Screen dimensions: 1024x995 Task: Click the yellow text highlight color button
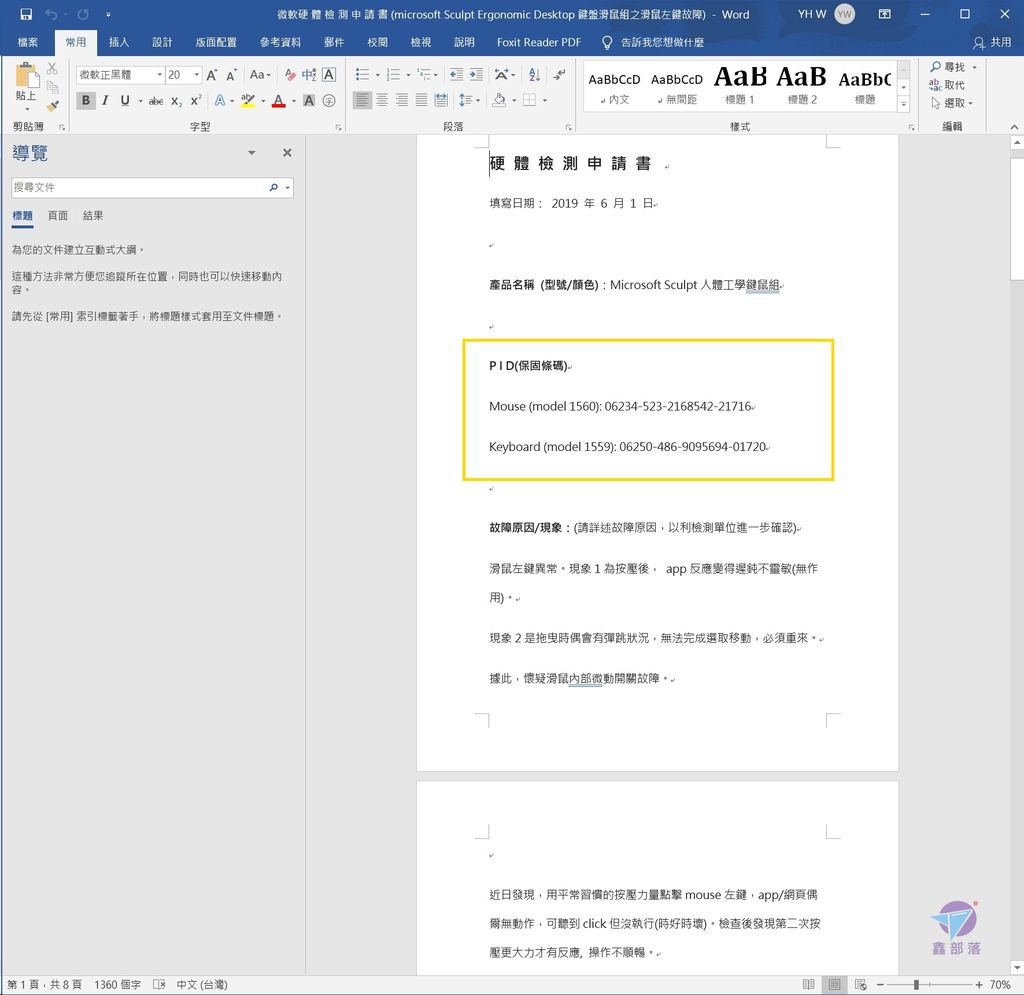248,101
